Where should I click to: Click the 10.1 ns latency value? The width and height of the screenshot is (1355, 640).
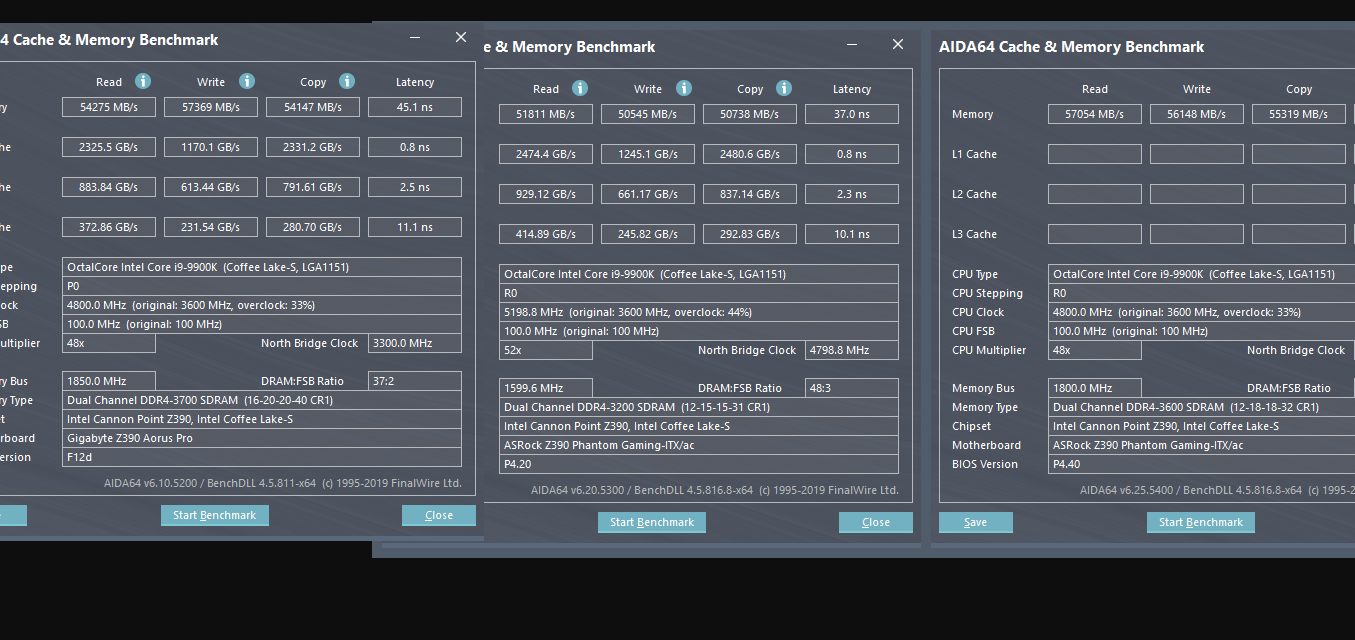852,234
